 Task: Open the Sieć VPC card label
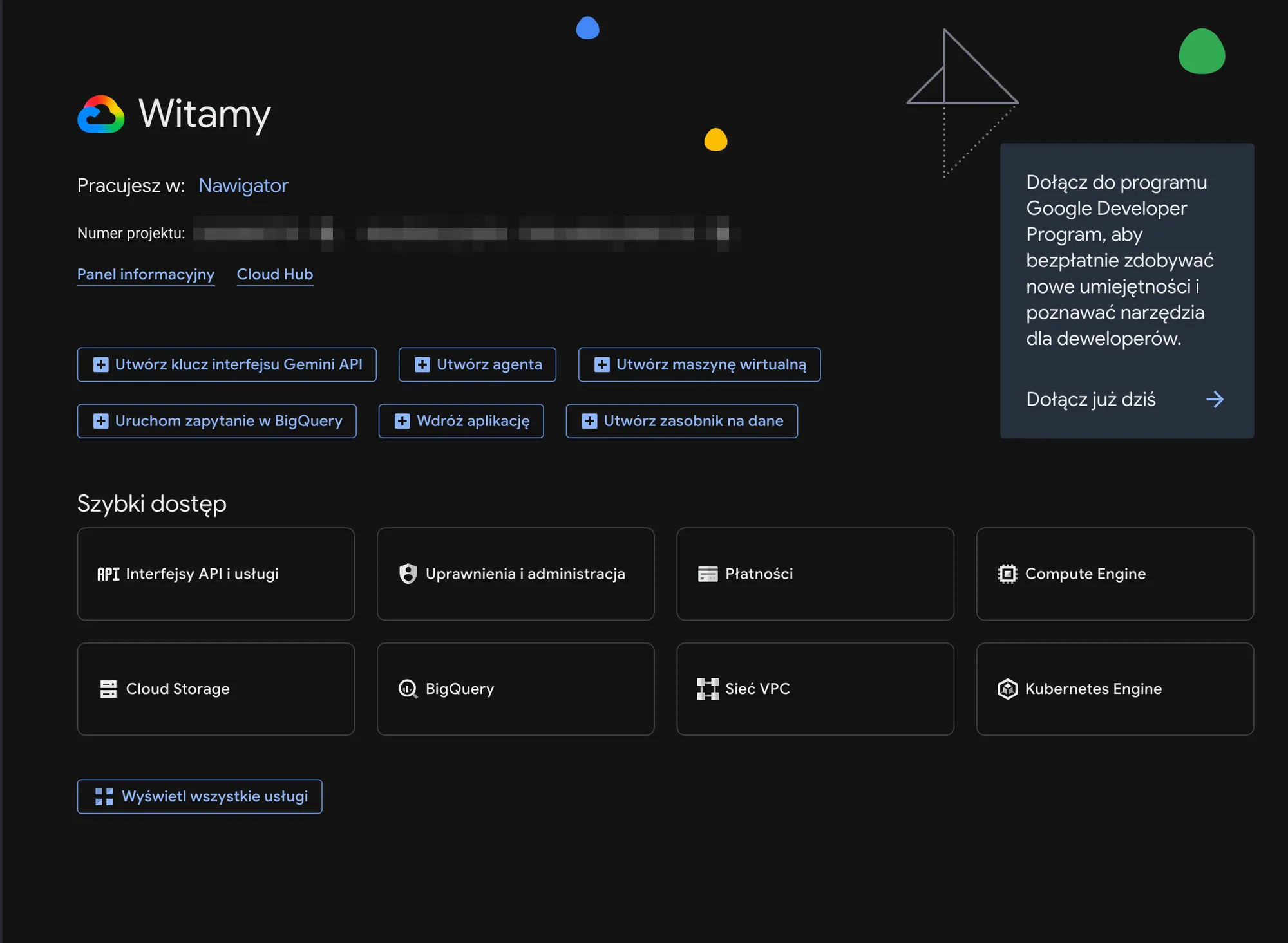tap(758, 689)
